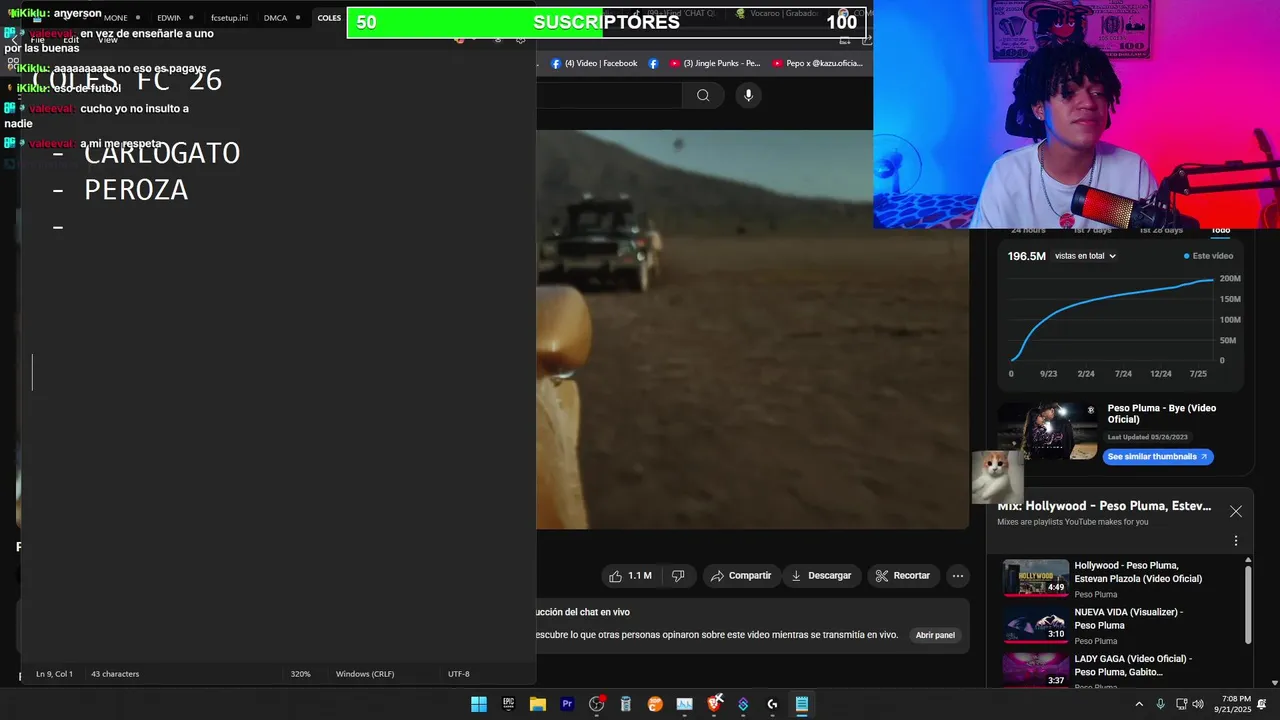Open the Windows Start menu
1280x720 pixels.
coord(479,704)
